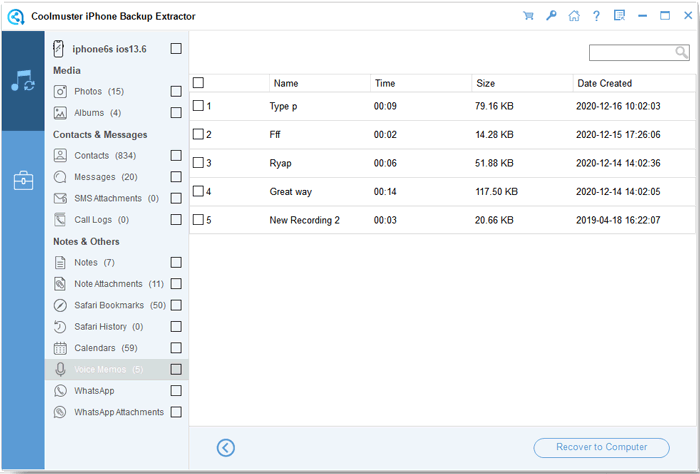Image resolution: width=700 pixels, height=474 pixels.
Task: Click the Contacts category icon
Action: [60, 156]
